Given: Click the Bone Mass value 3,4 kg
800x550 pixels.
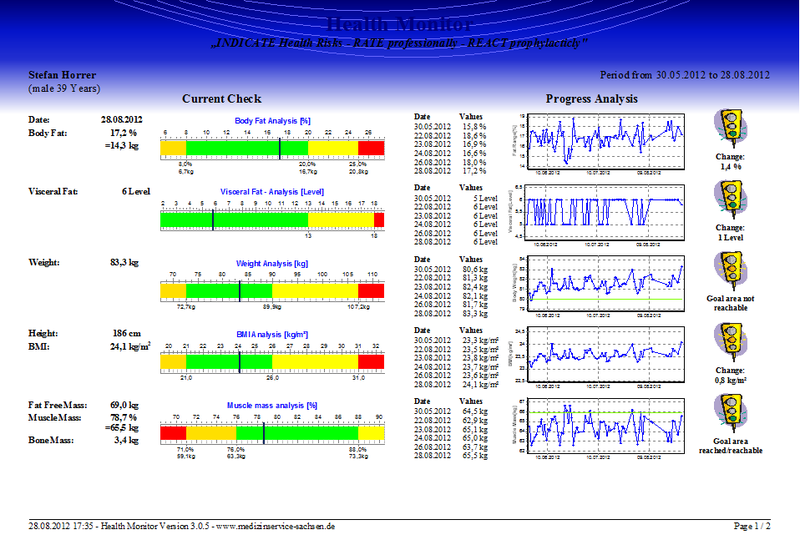Looking at the screenshot, I should click(x=127, y=440).
